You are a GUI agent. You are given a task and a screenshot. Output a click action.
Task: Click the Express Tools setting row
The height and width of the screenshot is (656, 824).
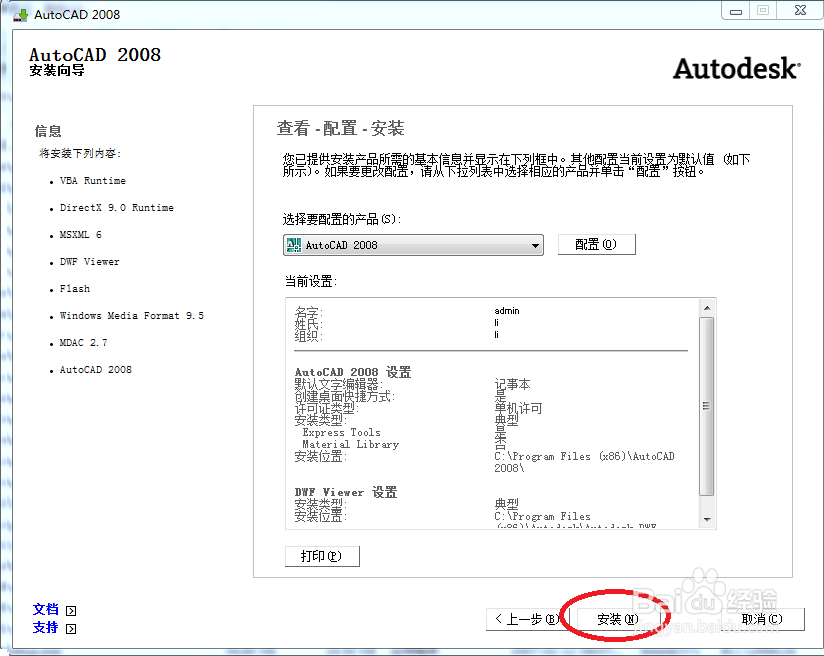342,433
